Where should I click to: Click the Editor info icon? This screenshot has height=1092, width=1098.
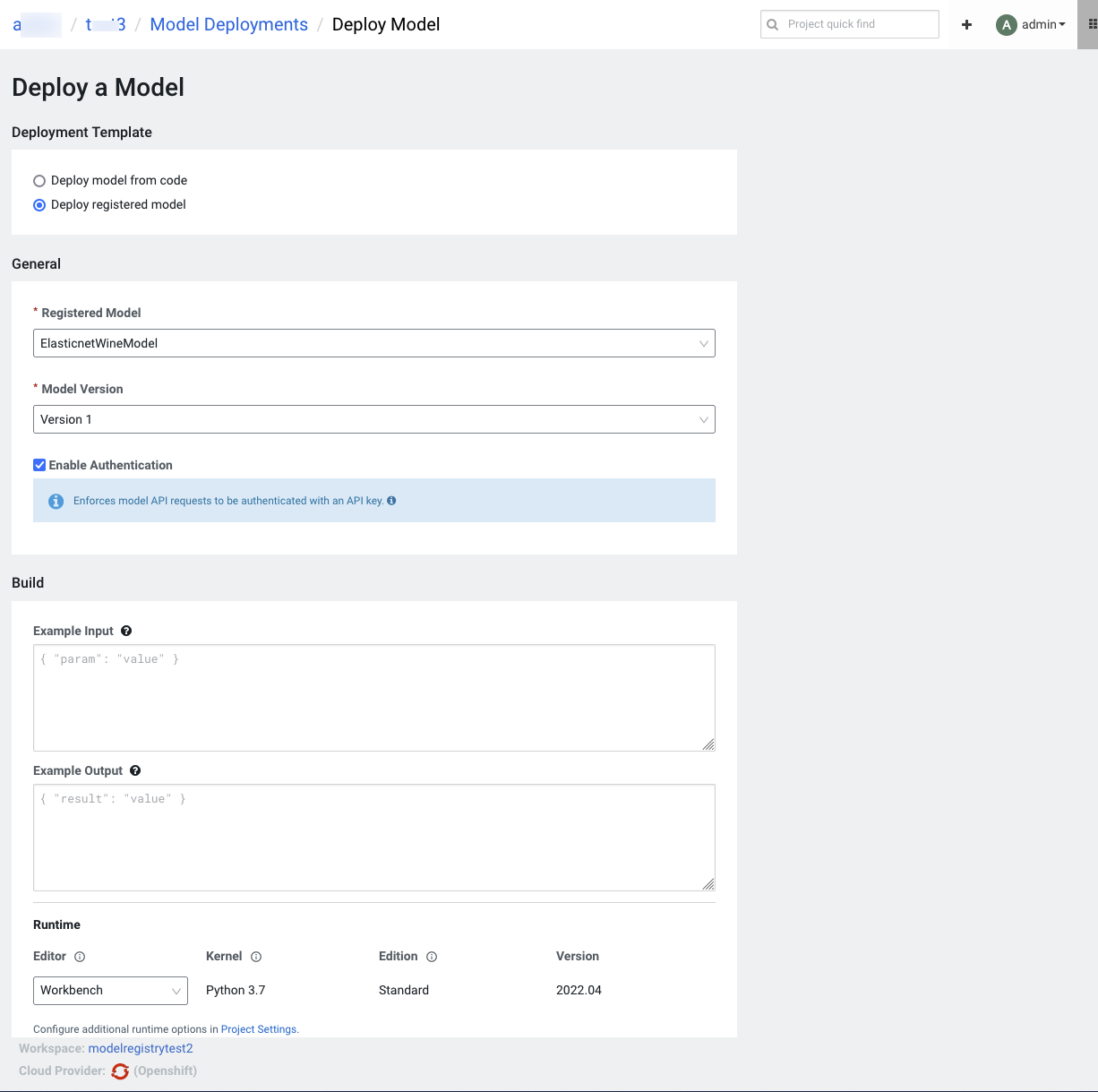(x=80, y=957)
